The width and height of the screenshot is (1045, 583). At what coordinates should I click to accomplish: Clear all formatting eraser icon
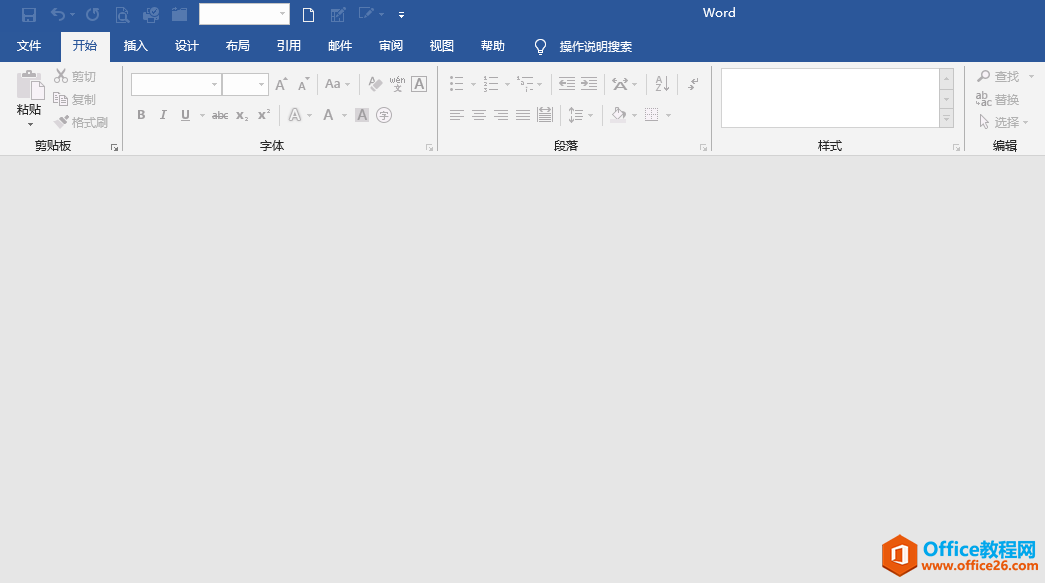(x=375, y=84)
